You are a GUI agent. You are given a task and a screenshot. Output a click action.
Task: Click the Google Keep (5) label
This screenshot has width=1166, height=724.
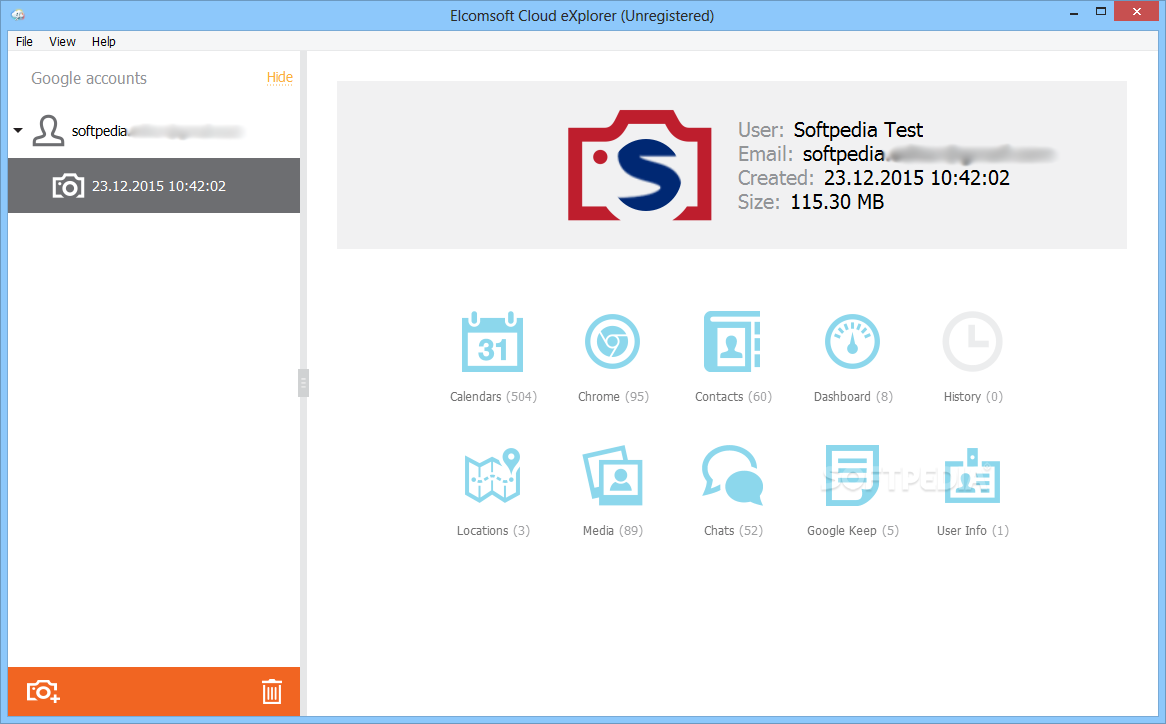pos(853,531)
